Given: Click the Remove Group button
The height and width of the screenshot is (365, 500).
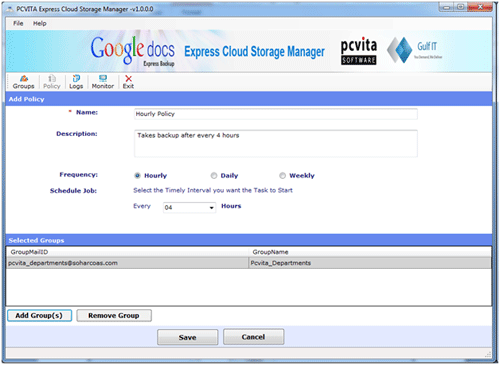Looking at the screenshot, I should click(x=114, y=315).
